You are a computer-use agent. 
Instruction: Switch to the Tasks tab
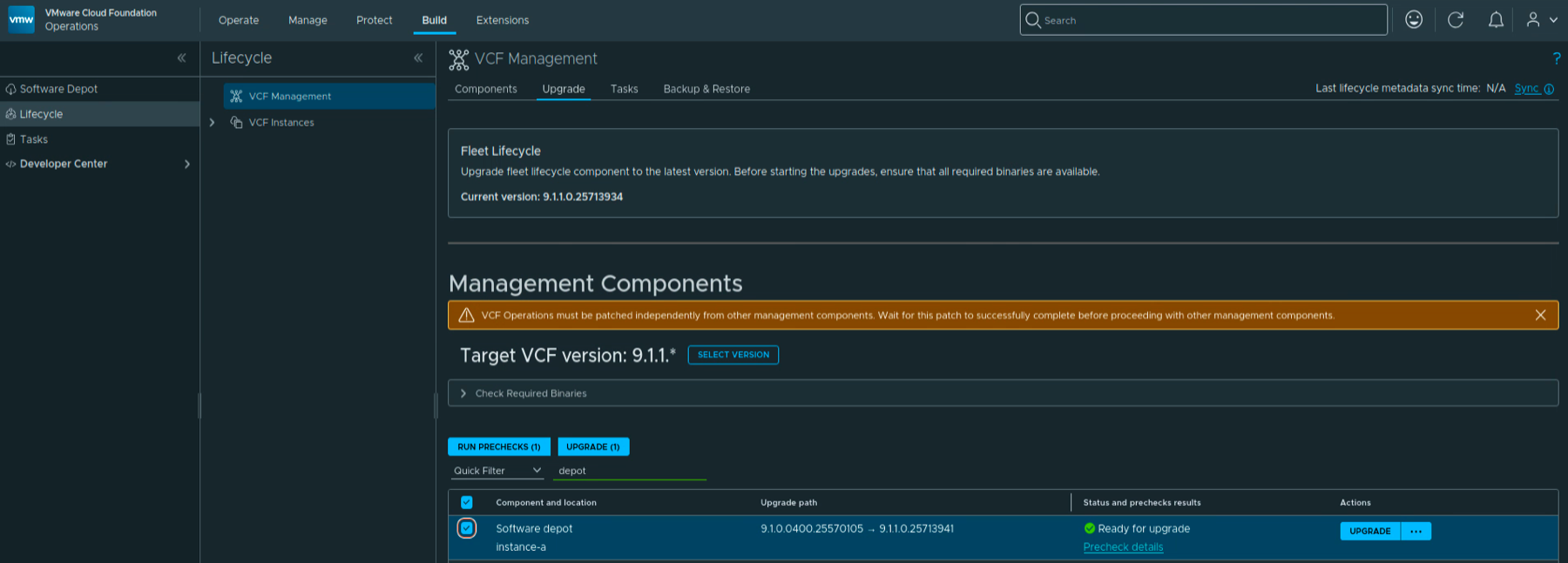tap(624, 89)
